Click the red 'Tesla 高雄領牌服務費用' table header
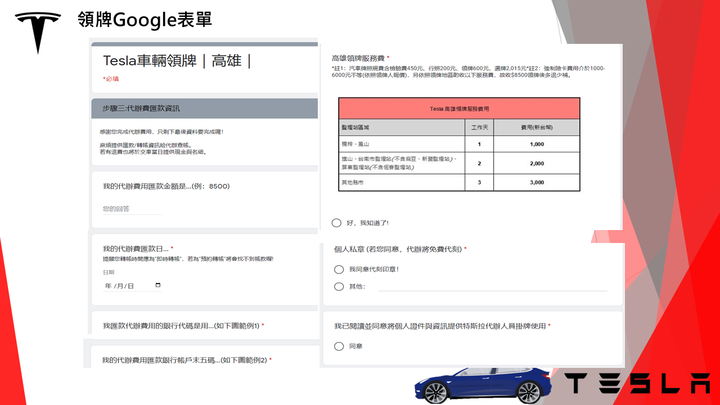Screen dimensions: 720x405 (459, 109)
